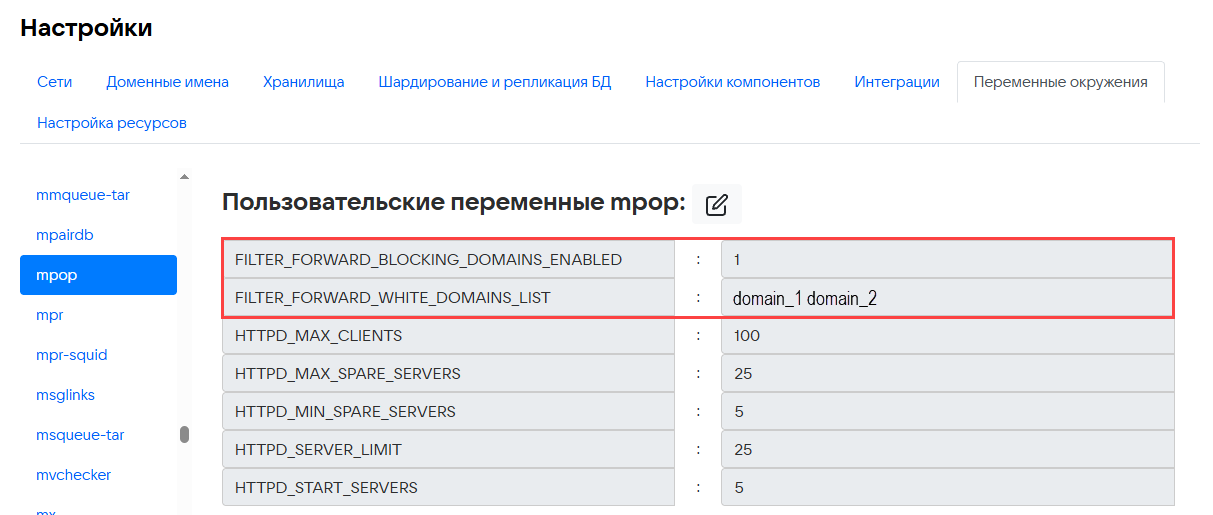
Task: Click the HTTPD_MAX_CLIENTS value field
Action: (945, 336)
